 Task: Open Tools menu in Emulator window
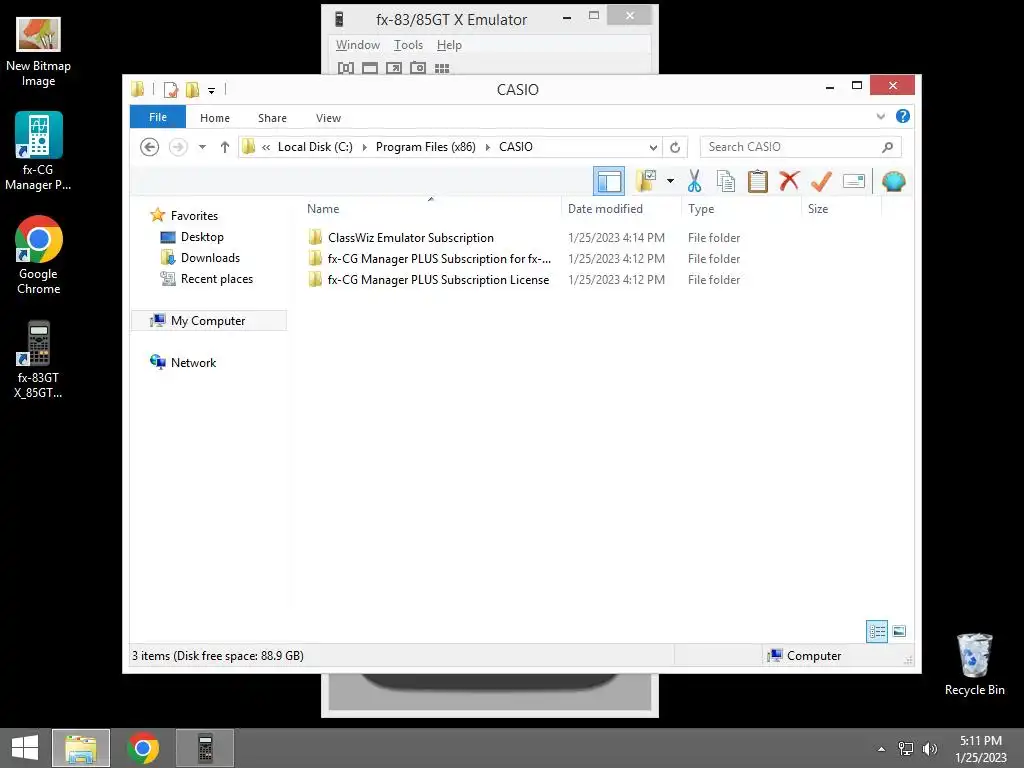pyautogui.click(x=408, y=44)
